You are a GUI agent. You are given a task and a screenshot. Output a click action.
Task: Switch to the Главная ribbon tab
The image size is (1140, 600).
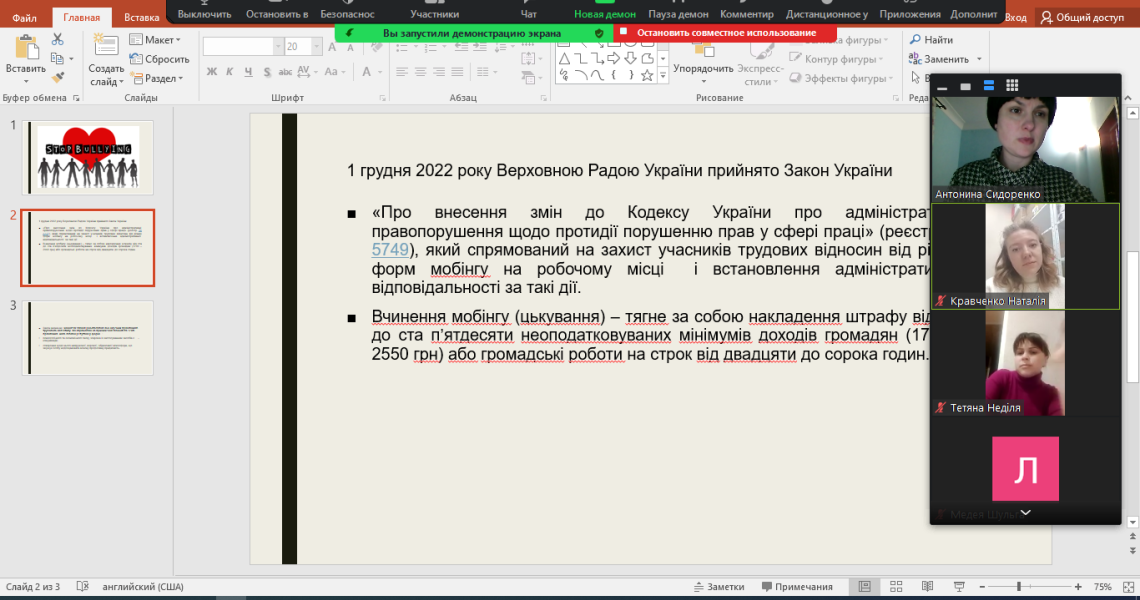coord(81,17)
